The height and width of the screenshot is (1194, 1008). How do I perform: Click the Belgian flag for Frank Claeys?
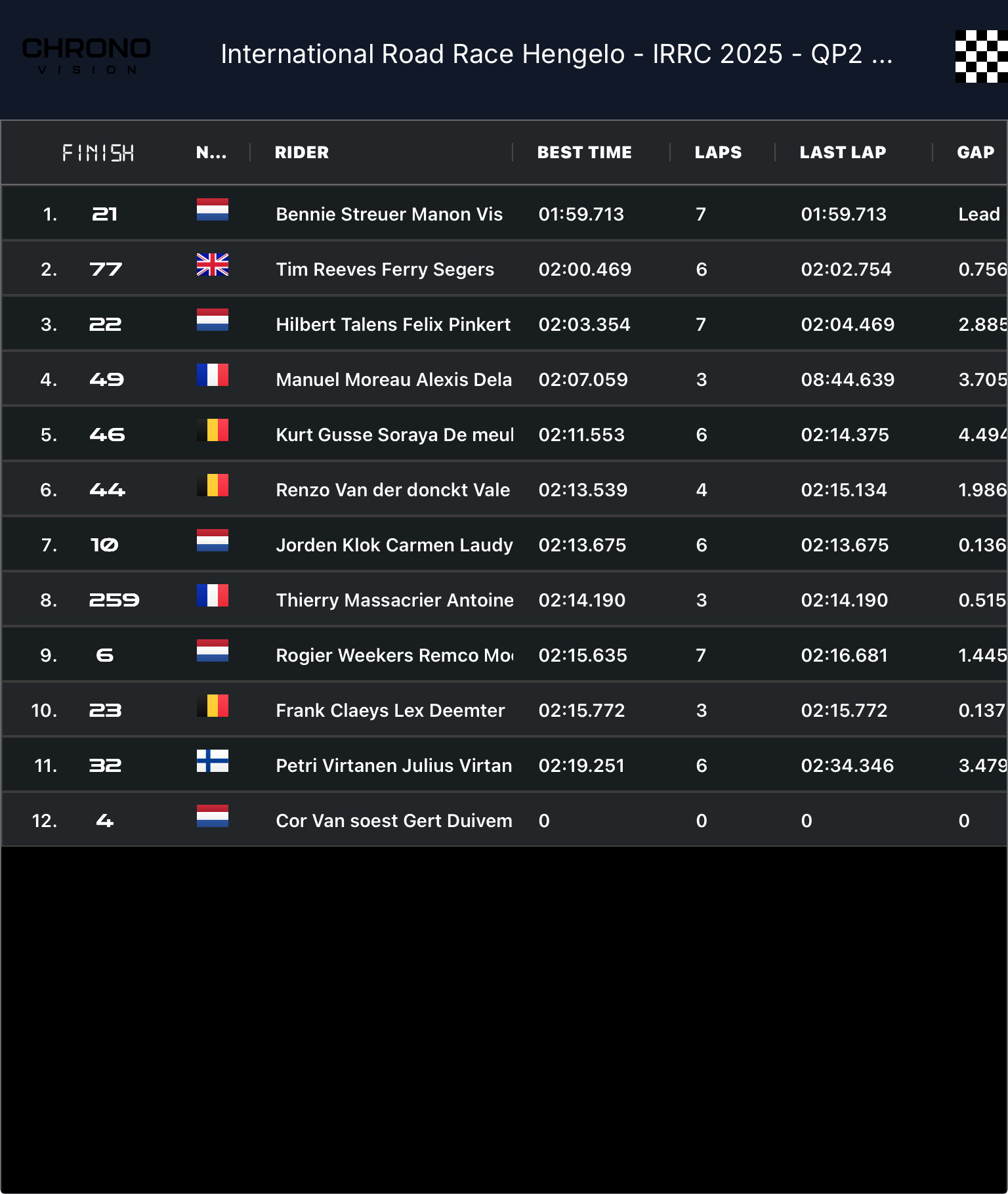pyautogui.click(x=213, y=706)
